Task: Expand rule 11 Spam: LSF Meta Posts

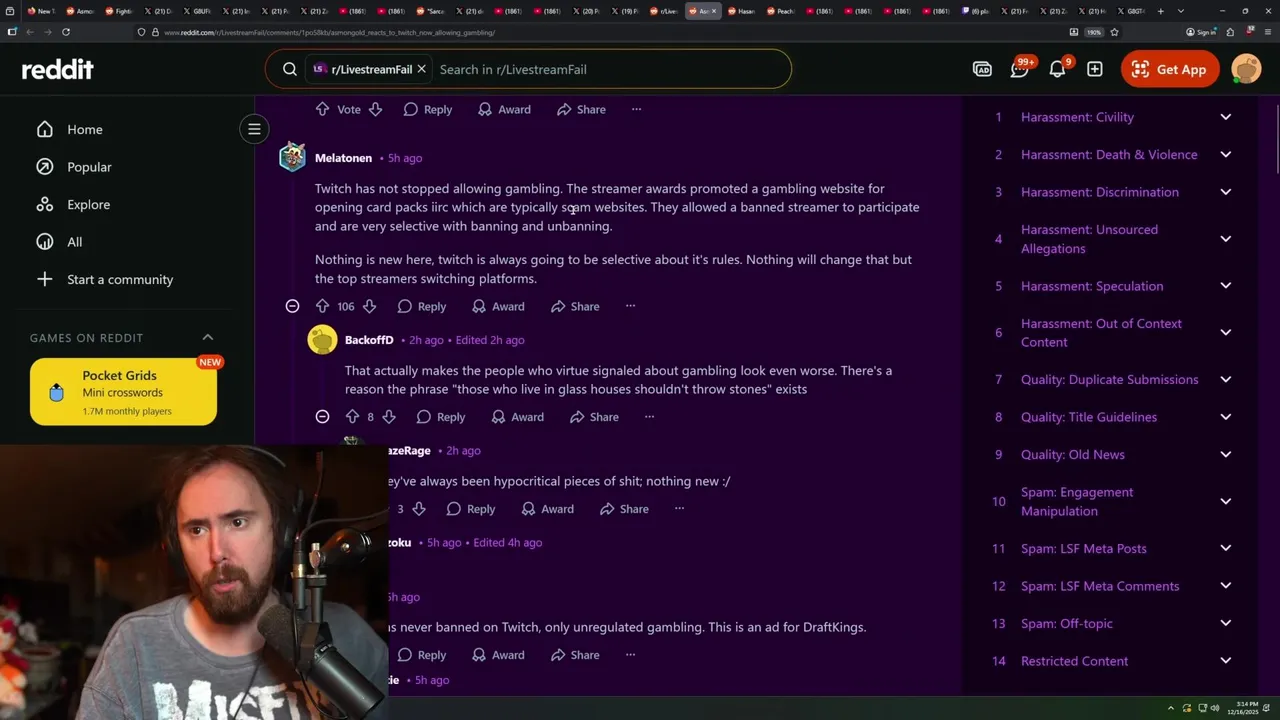Action: click(1225, 548)
